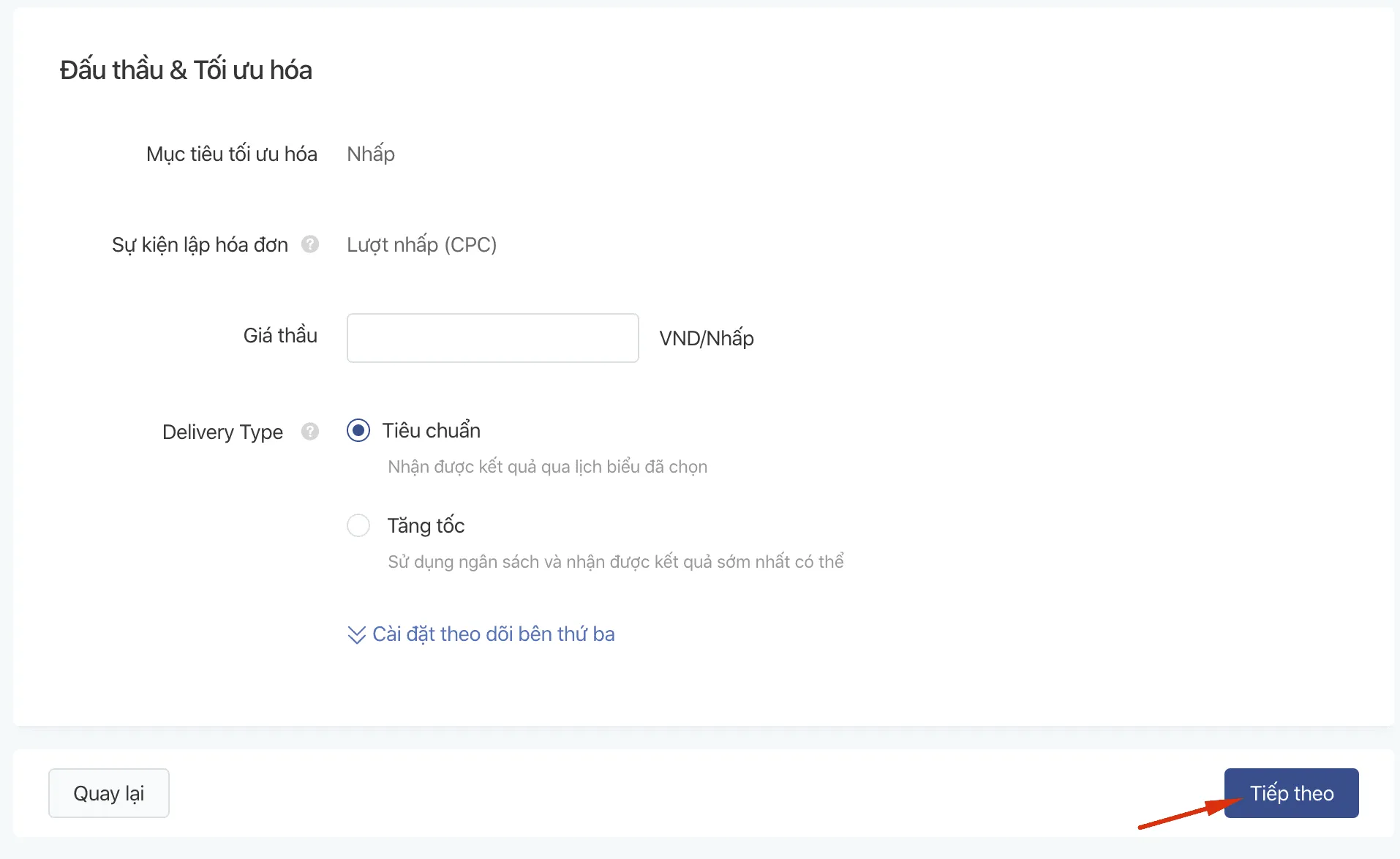The width and height of the screenshot is (1400, 859).
Task: Select the Tăng tốc radio button
Action: (x=358, y=525)
